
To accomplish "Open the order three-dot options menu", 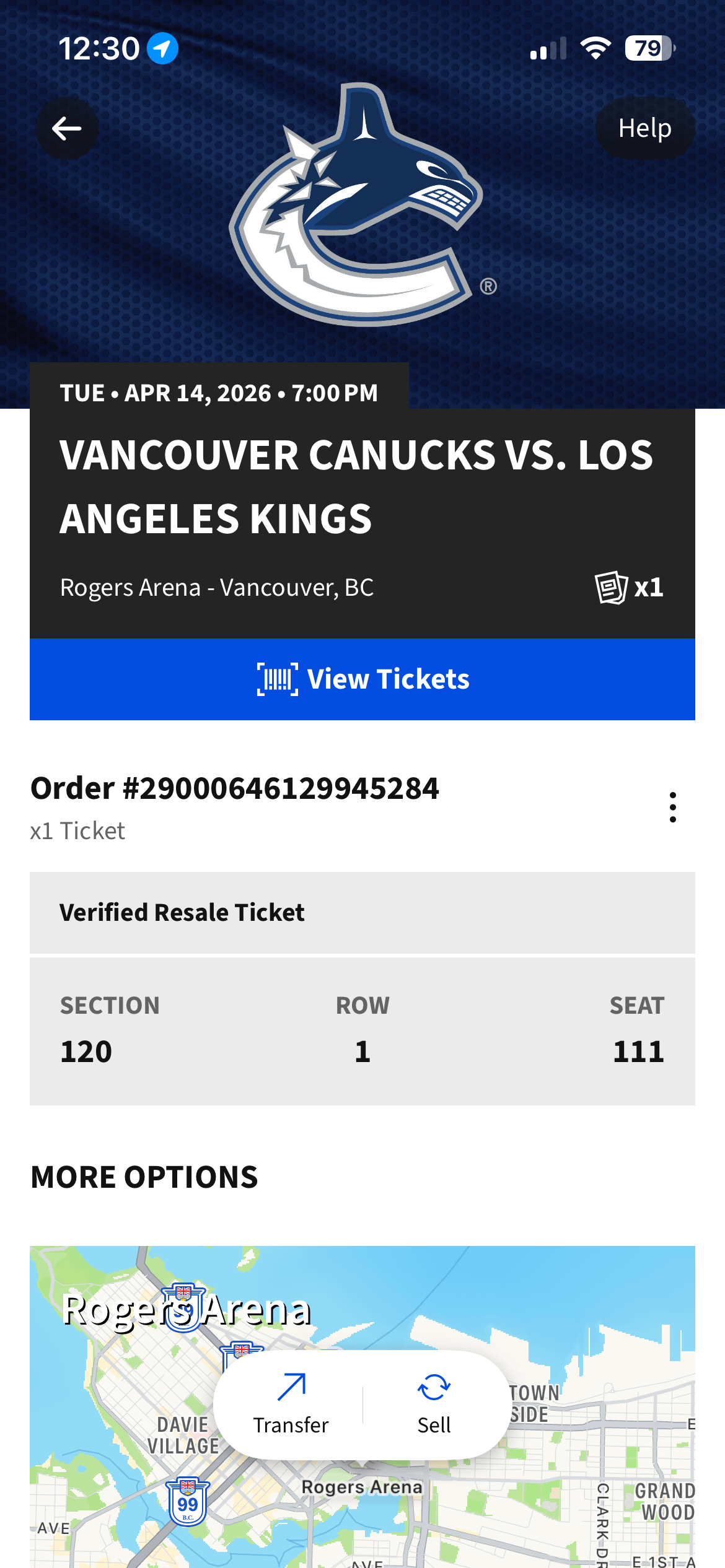I will coord(672,807).
